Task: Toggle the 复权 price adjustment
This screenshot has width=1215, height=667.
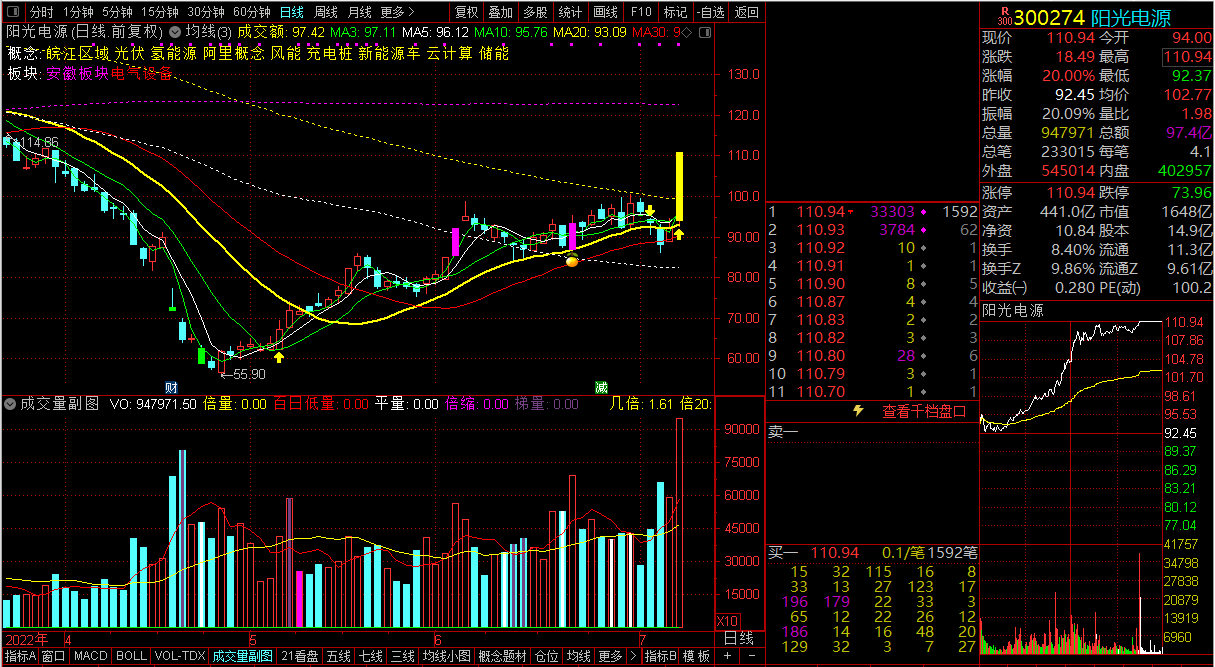Action: (466, 13)
